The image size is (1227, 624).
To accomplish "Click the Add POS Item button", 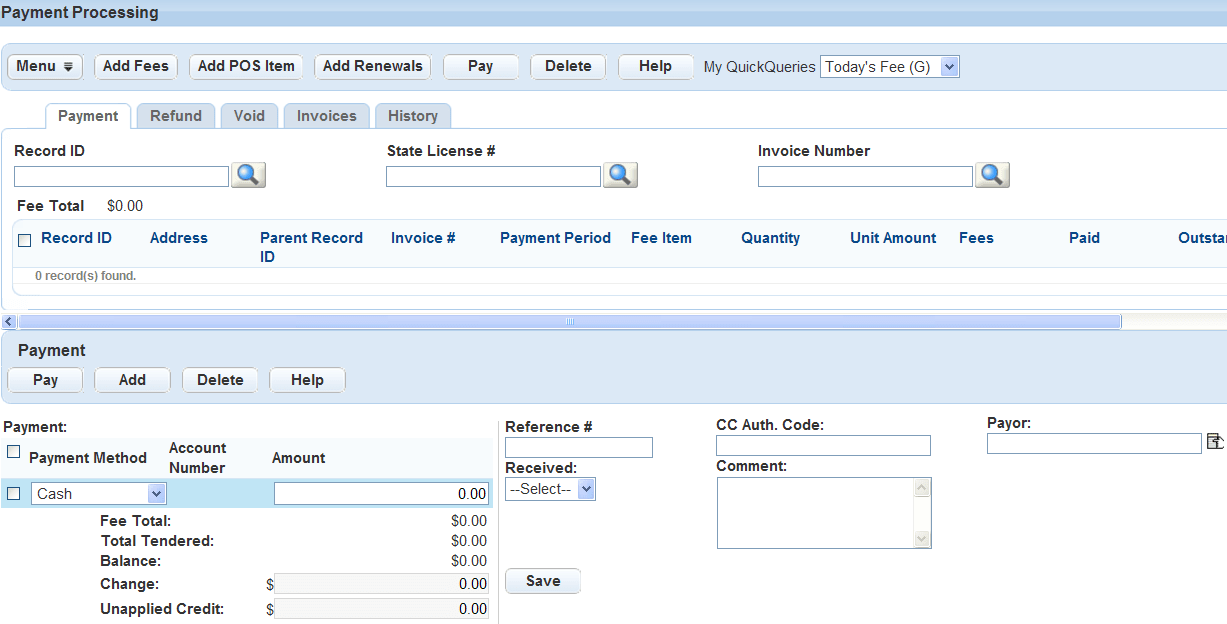I will tap(246, 66).
